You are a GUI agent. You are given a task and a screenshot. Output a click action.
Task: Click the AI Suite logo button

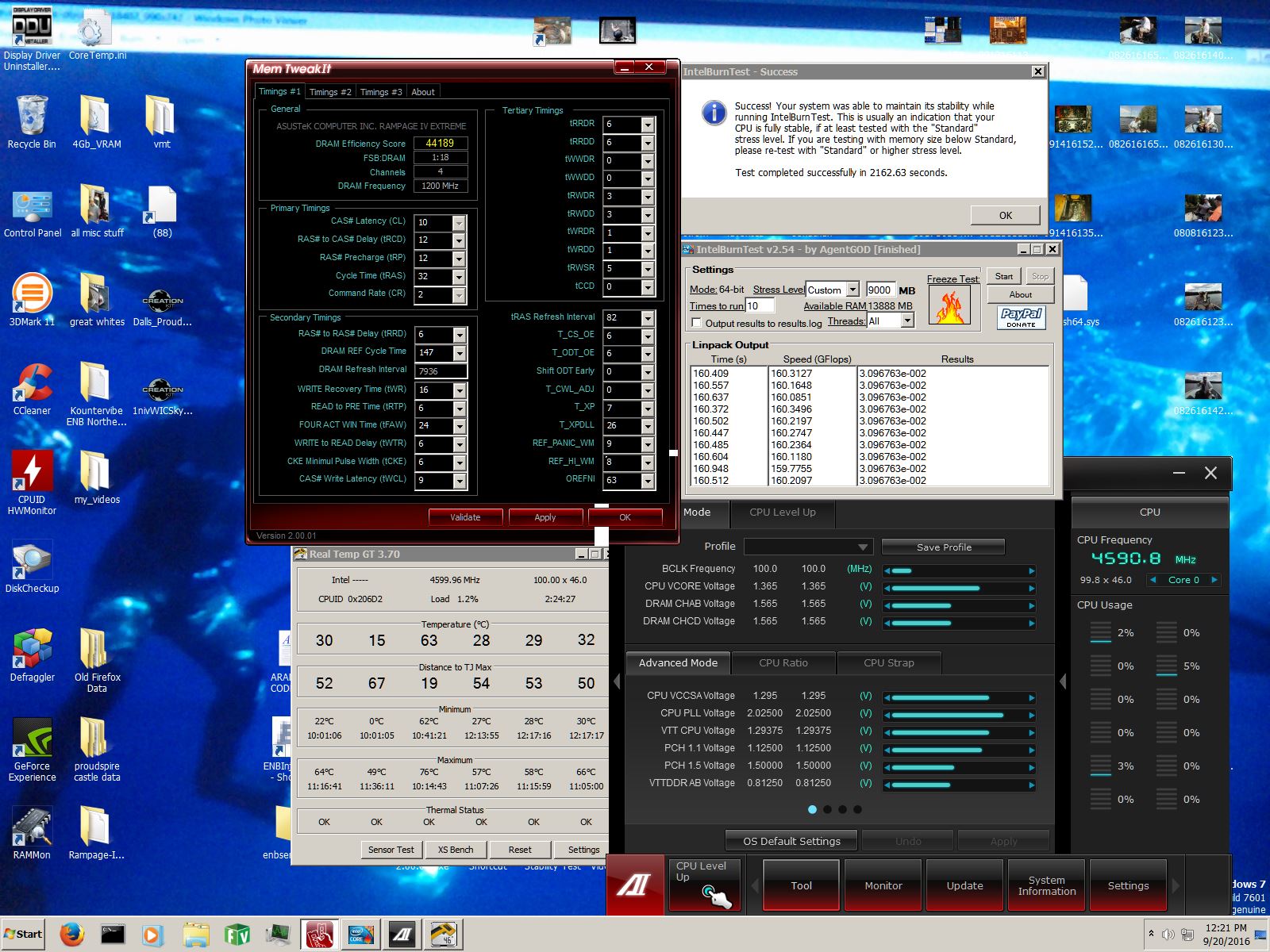pyautogui.click(x=635, y=884)
